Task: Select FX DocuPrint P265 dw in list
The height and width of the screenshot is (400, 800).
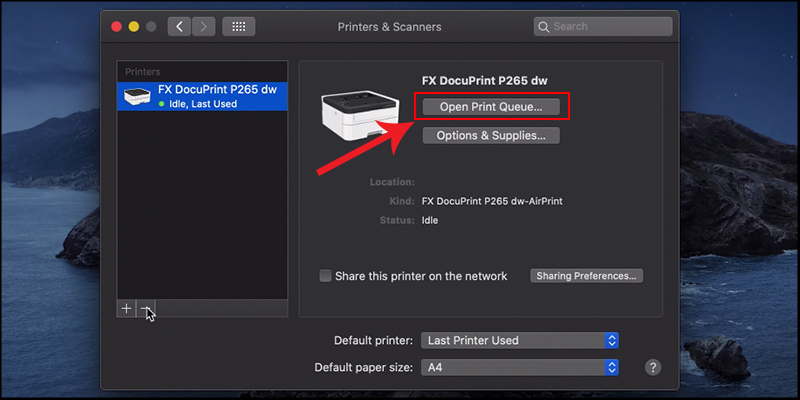Action: pos(203,96)
